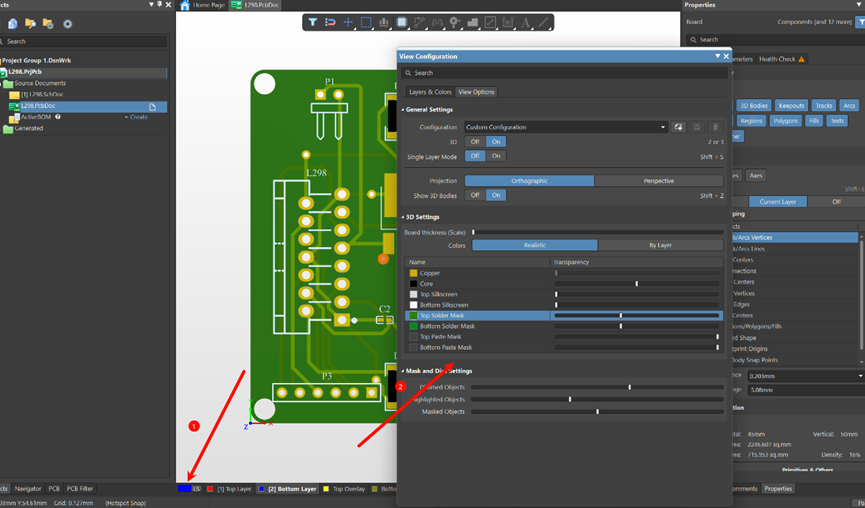Open the align objects tool
The width and height of the screenshot is (865, 508).
383,23
